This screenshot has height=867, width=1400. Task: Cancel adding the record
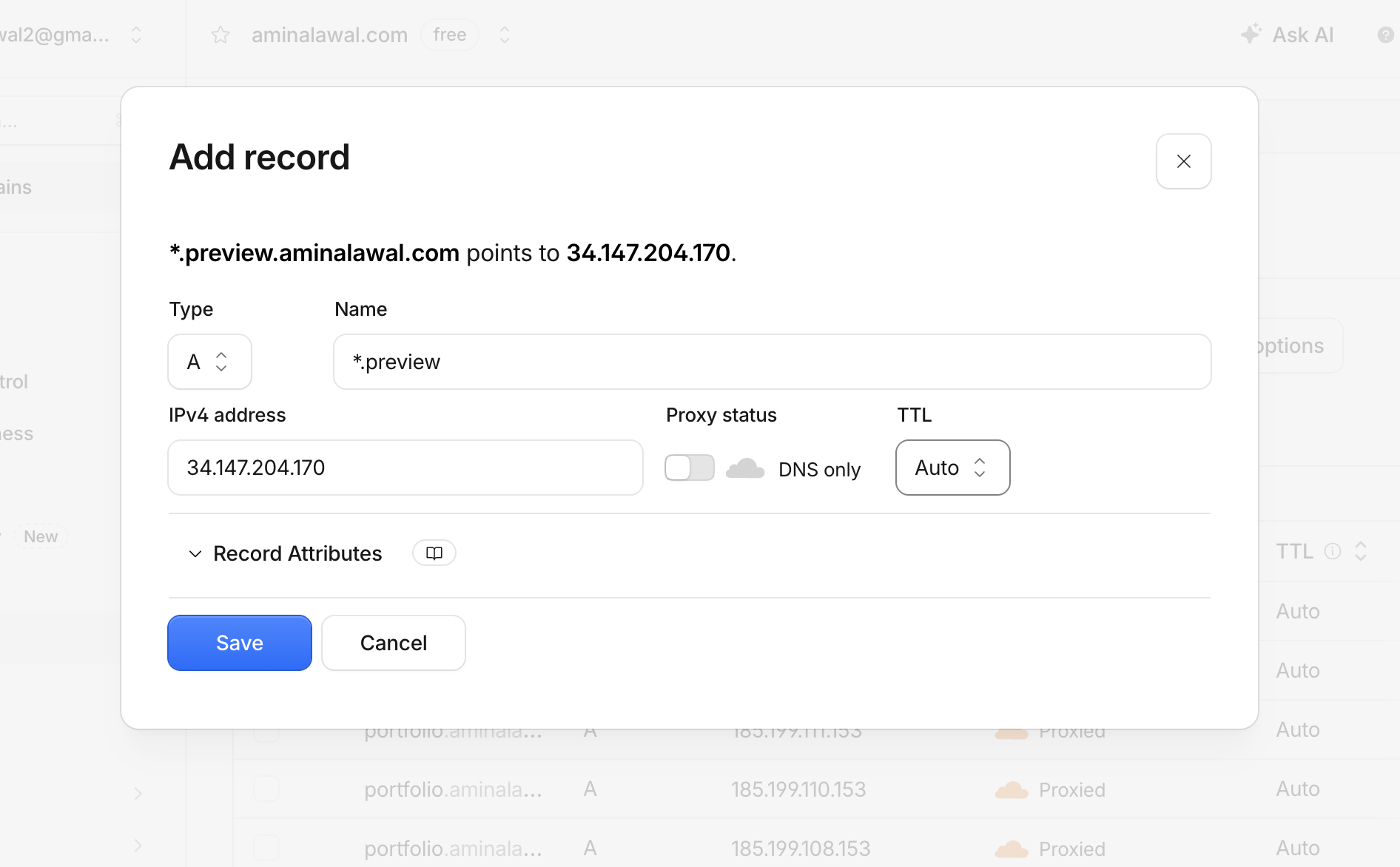[394, 643]
